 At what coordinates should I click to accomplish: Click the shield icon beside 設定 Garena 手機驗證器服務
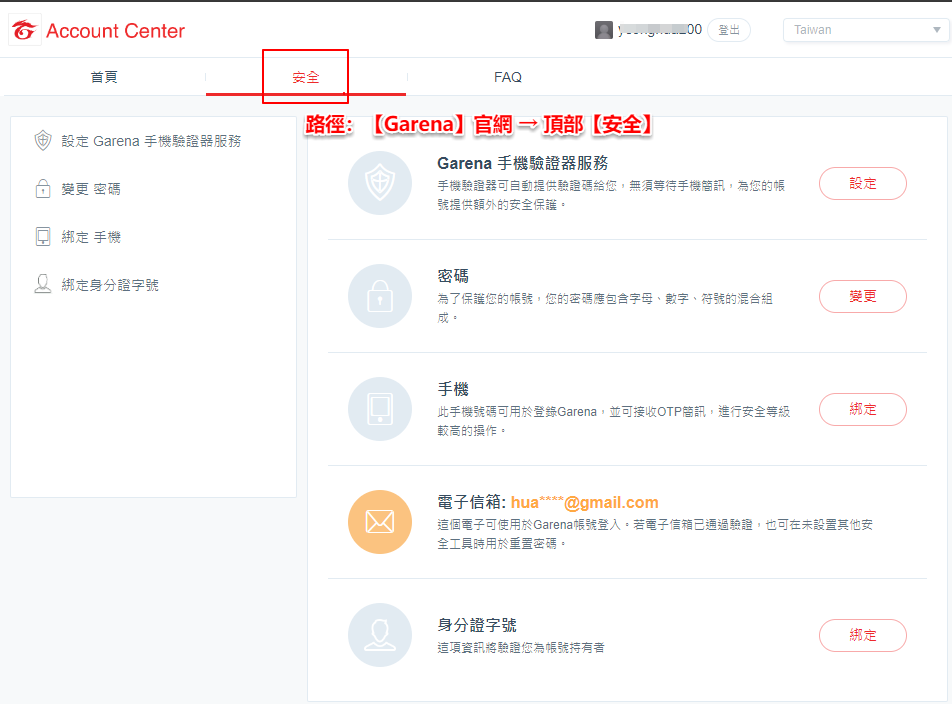[x=42, y=141]
